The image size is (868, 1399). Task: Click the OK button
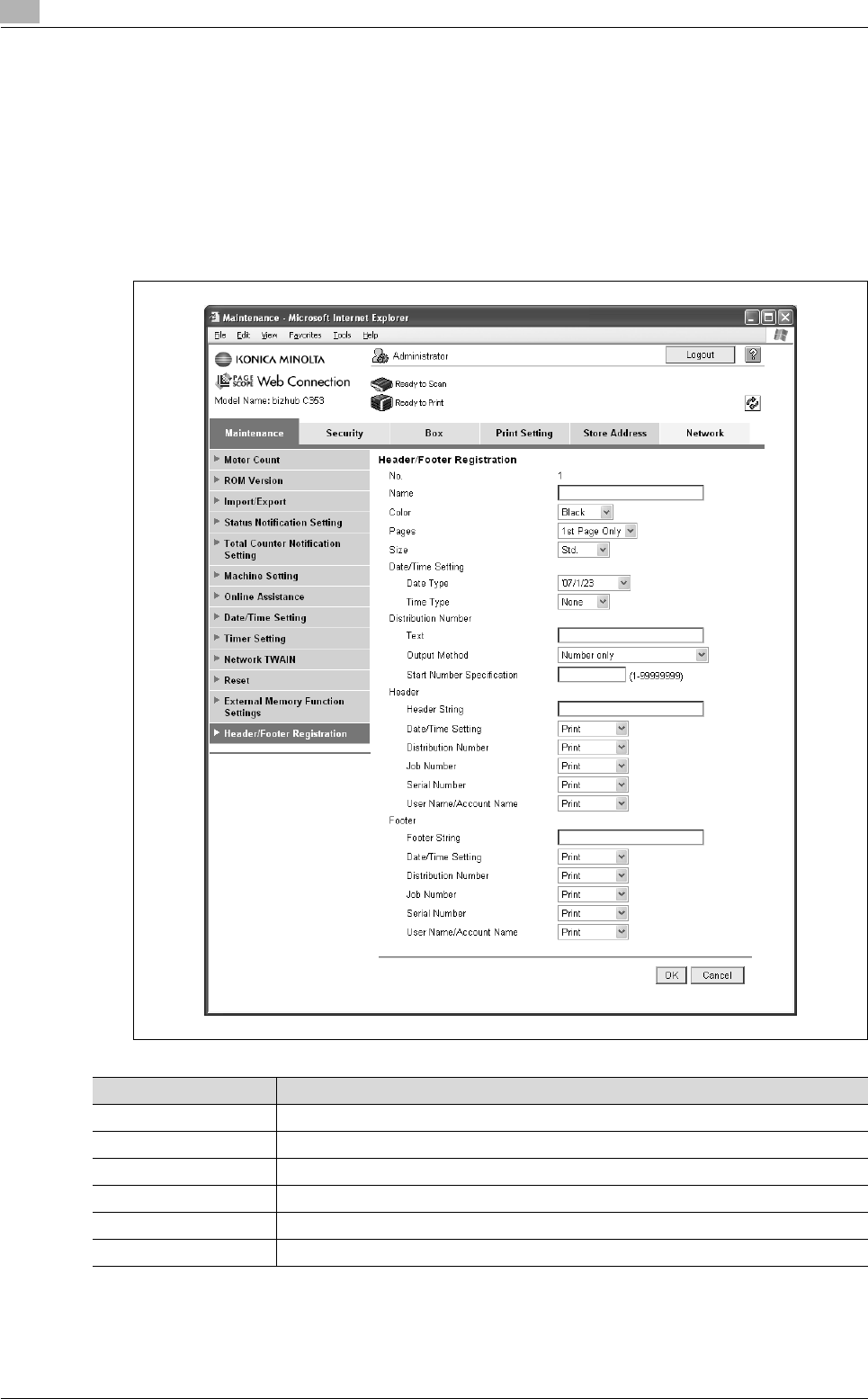(671, 975)
